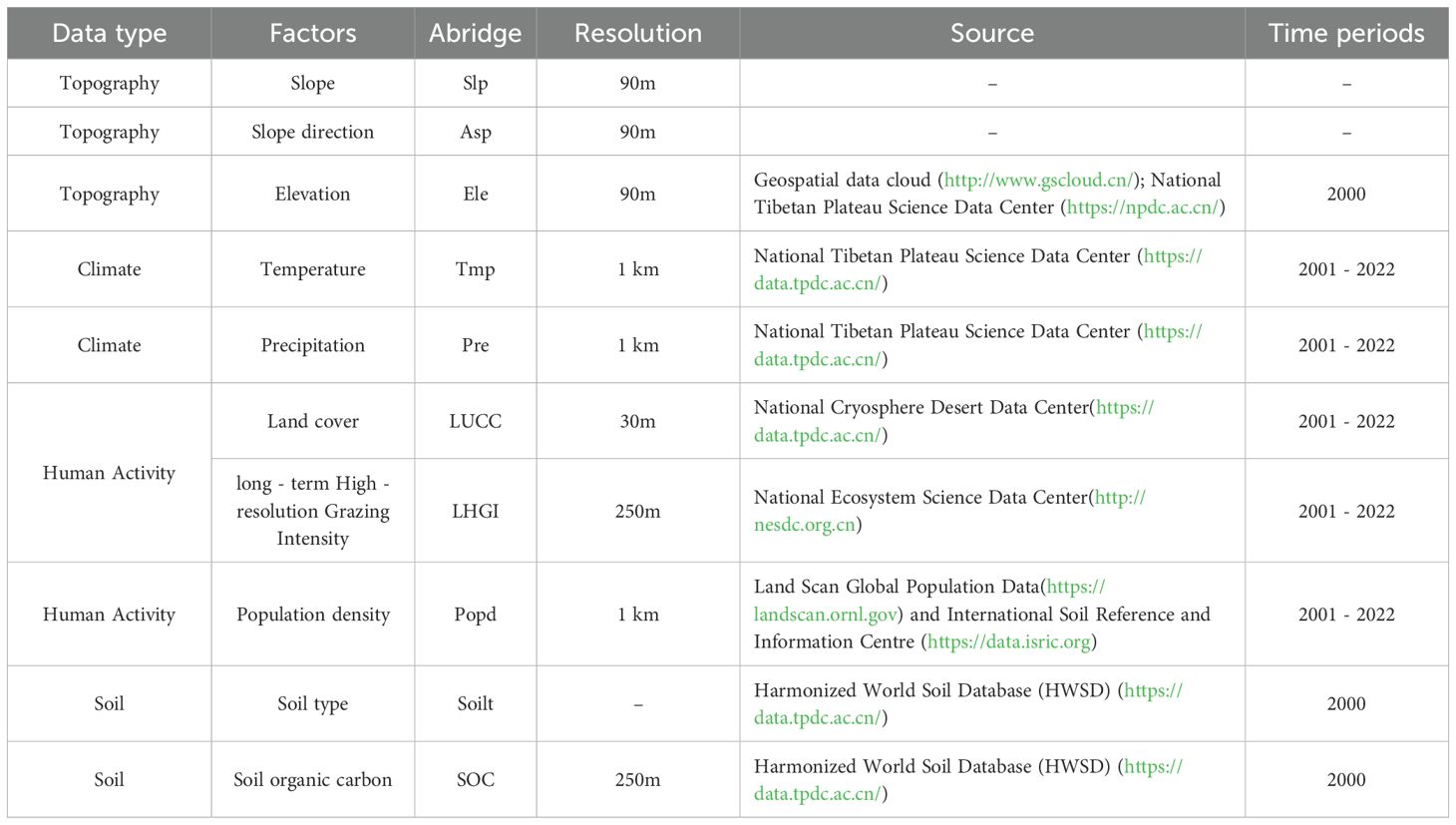
Task: Select the Time periods column header
Action: [1345, 33]
